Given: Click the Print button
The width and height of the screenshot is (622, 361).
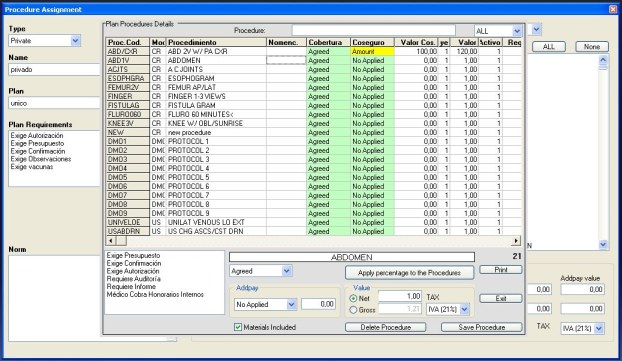Looking at the screenshot, I should (501, 270).
